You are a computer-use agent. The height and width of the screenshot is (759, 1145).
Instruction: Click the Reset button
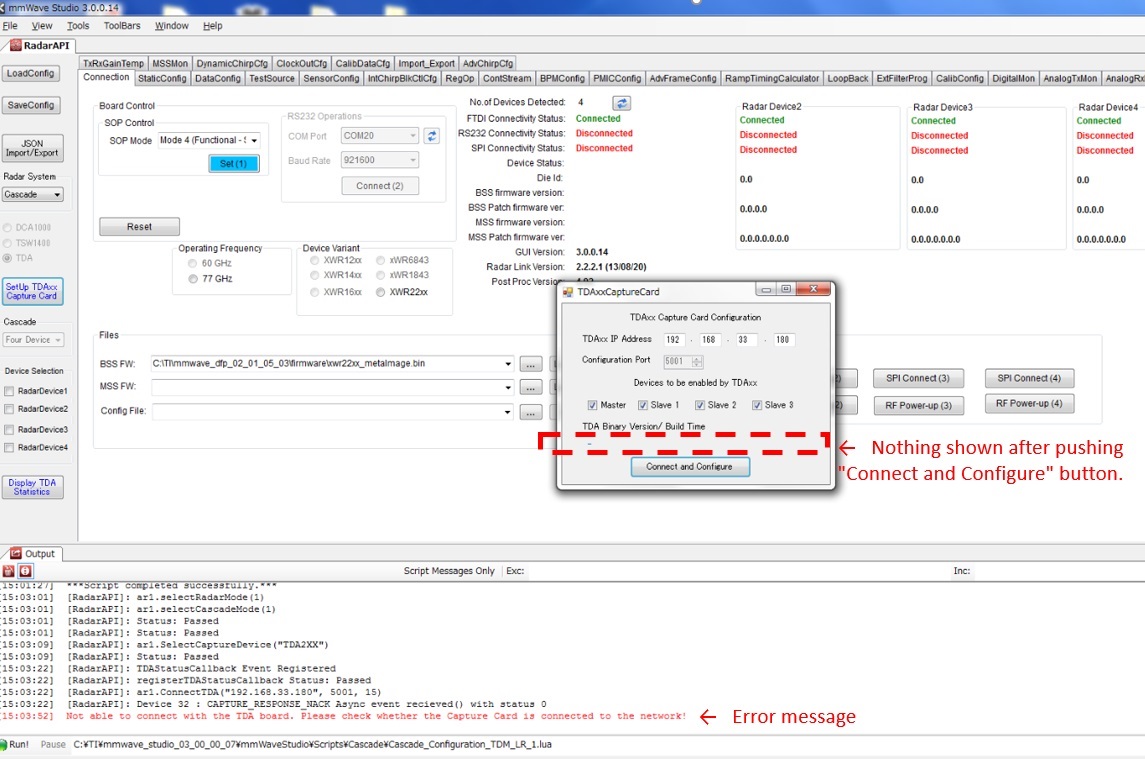pos(139,227)
